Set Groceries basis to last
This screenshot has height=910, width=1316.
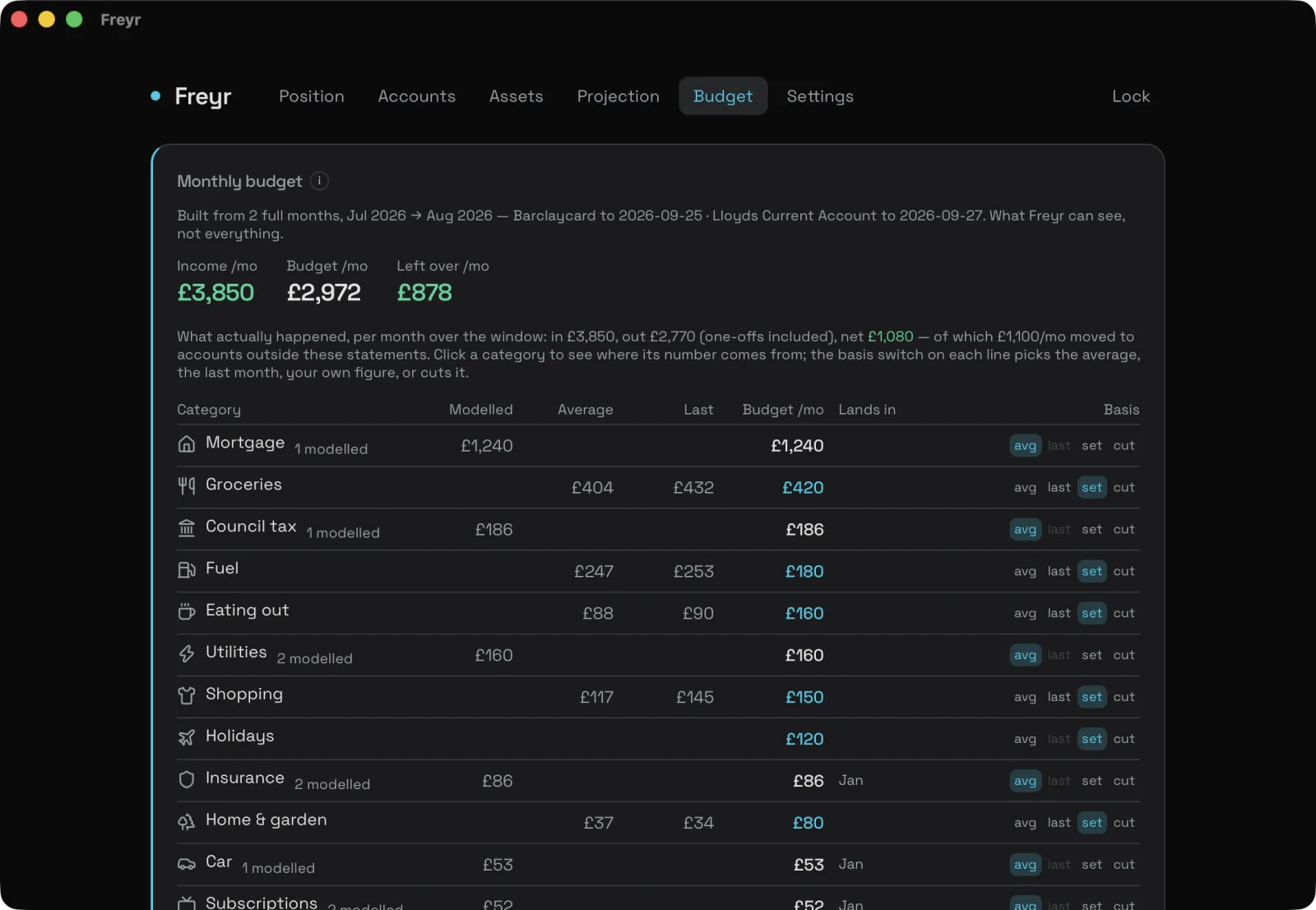[1059, 488]
